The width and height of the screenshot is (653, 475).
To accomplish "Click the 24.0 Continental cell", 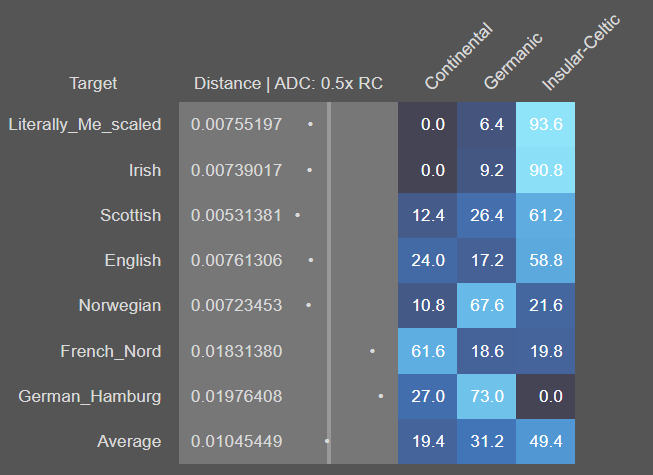I will pos(427,260).
